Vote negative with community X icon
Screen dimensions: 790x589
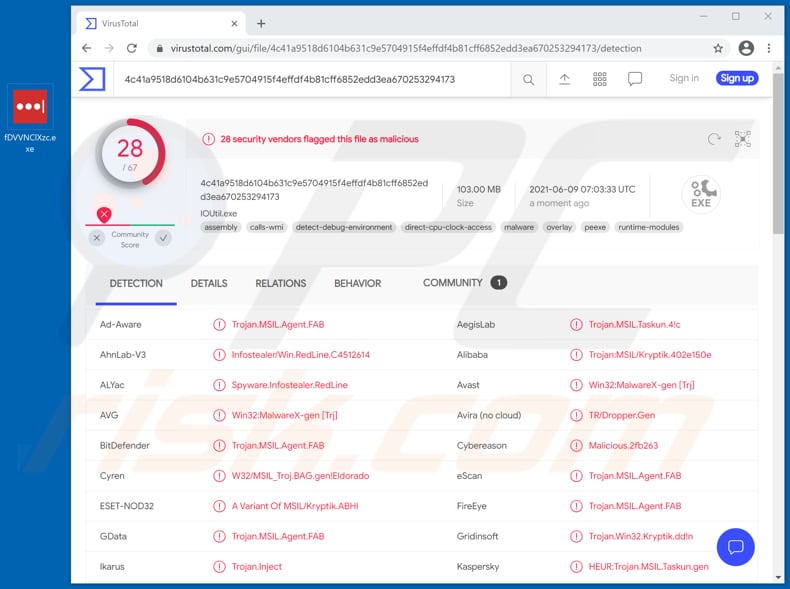[97, 238]
